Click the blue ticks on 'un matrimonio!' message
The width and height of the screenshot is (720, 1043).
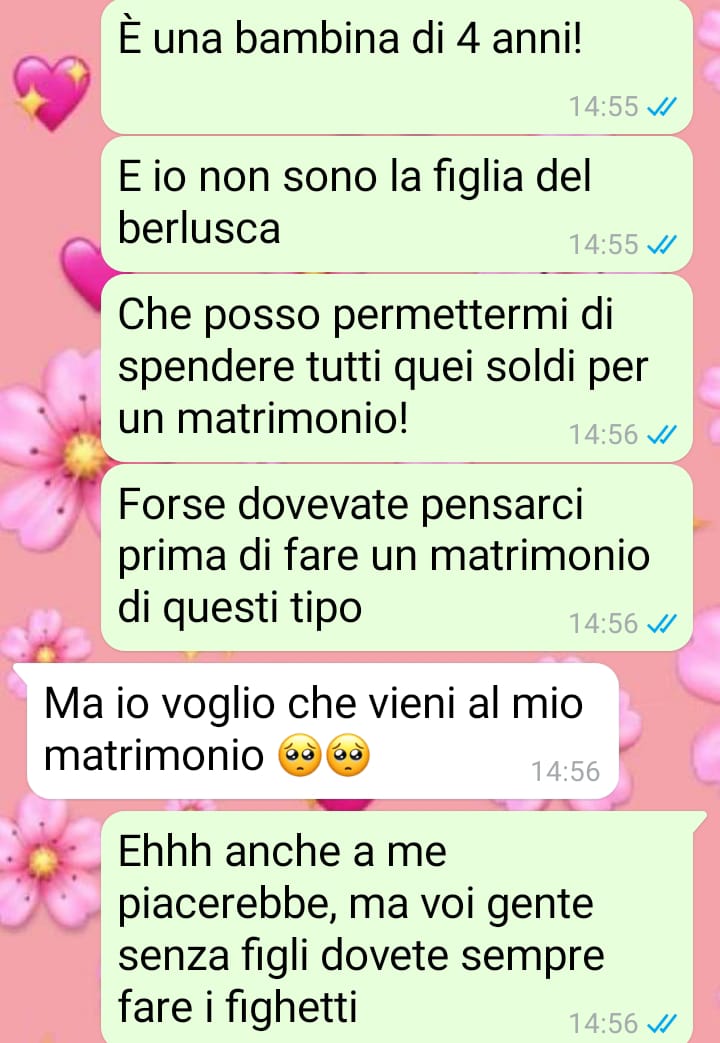[x=662, y=434]
